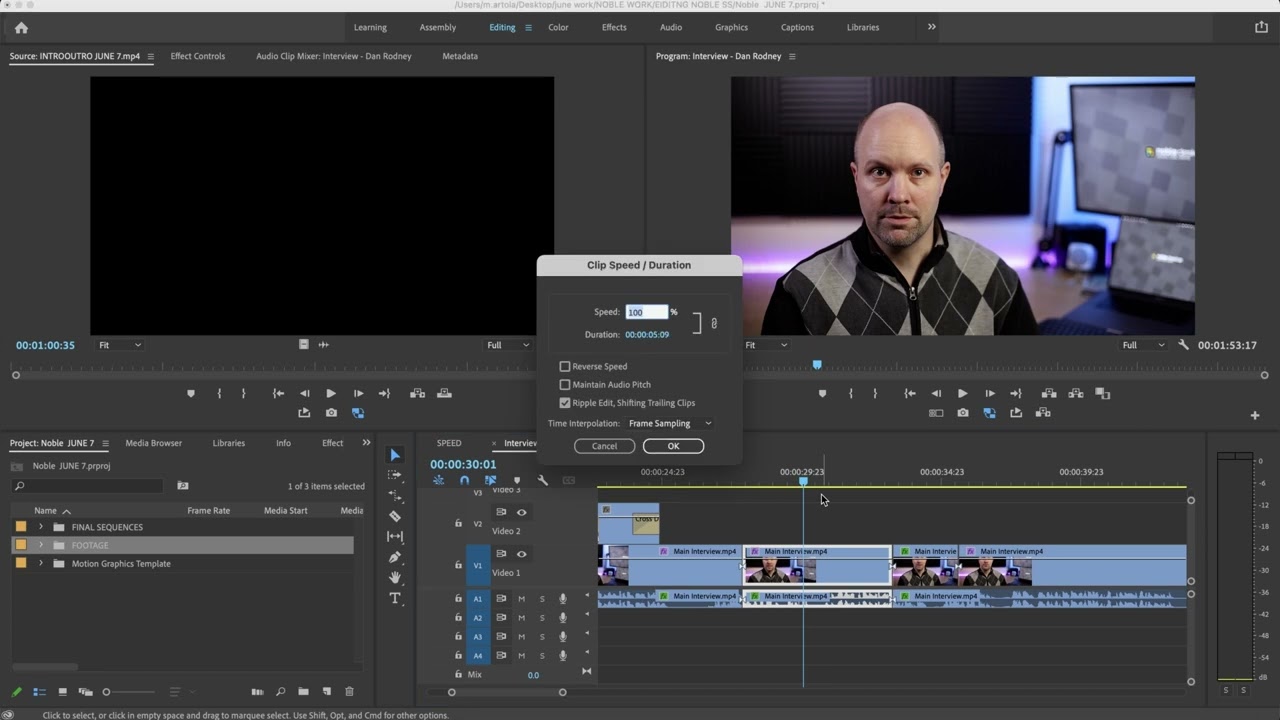Play the Source monitor
Image resolution: width=1280 pixels, height=720 pixels.
tap(331, 393)
